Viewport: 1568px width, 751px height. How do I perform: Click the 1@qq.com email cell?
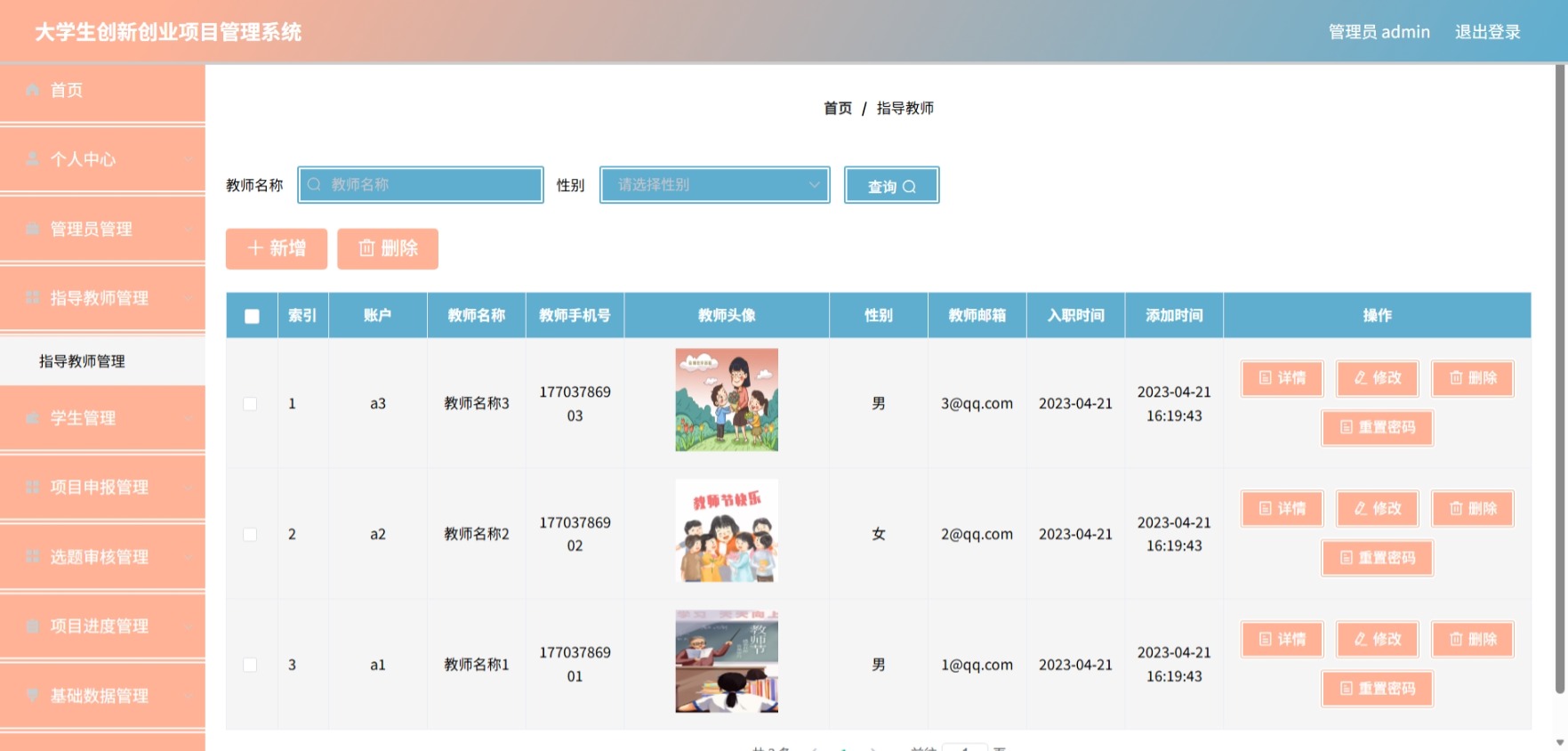[977, 665]
